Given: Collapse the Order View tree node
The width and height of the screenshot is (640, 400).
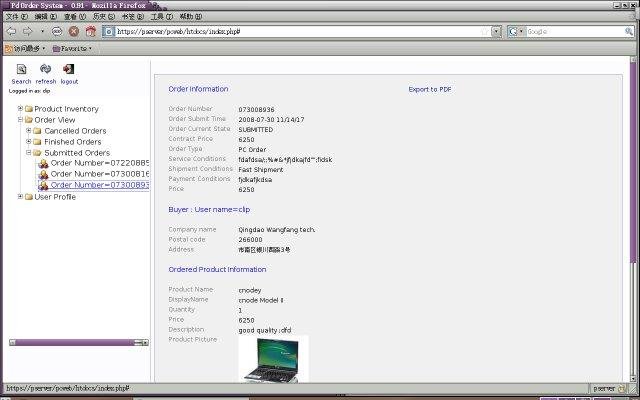Looking at the screenshot, I should pos(20,120).
